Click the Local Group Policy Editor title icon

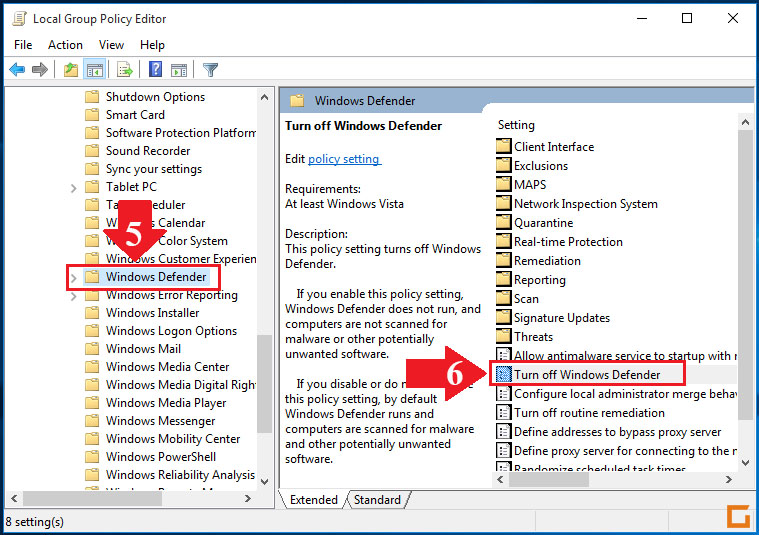tap(20, 18)
